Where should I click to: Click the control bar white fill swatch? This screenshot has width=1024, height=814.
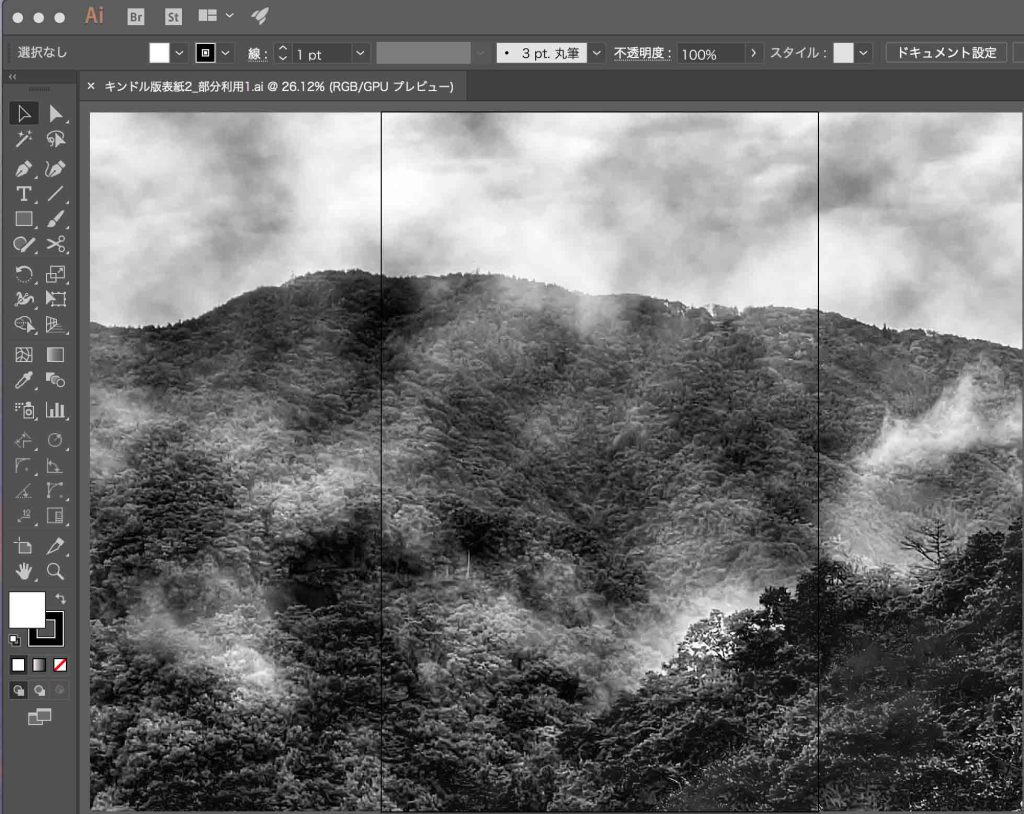(x=159, y=53)
